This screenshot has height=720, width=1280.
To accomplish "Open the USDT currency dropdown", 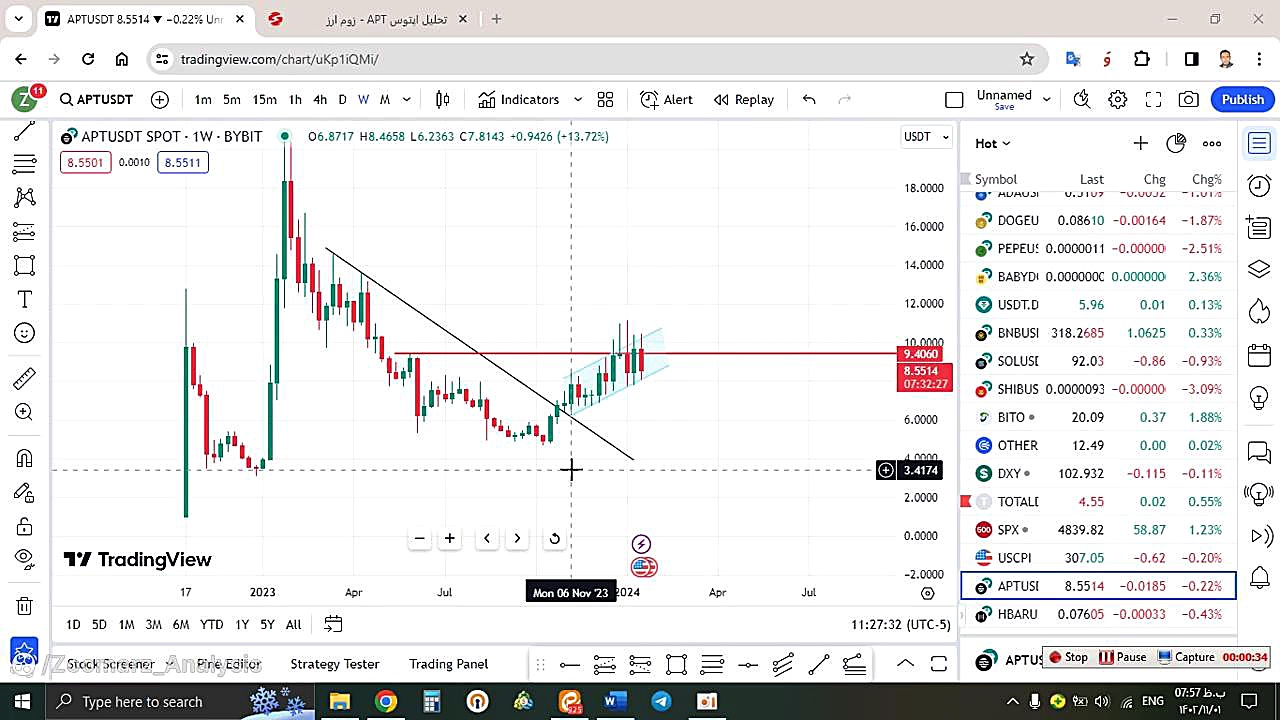I will tap(926, 137).
